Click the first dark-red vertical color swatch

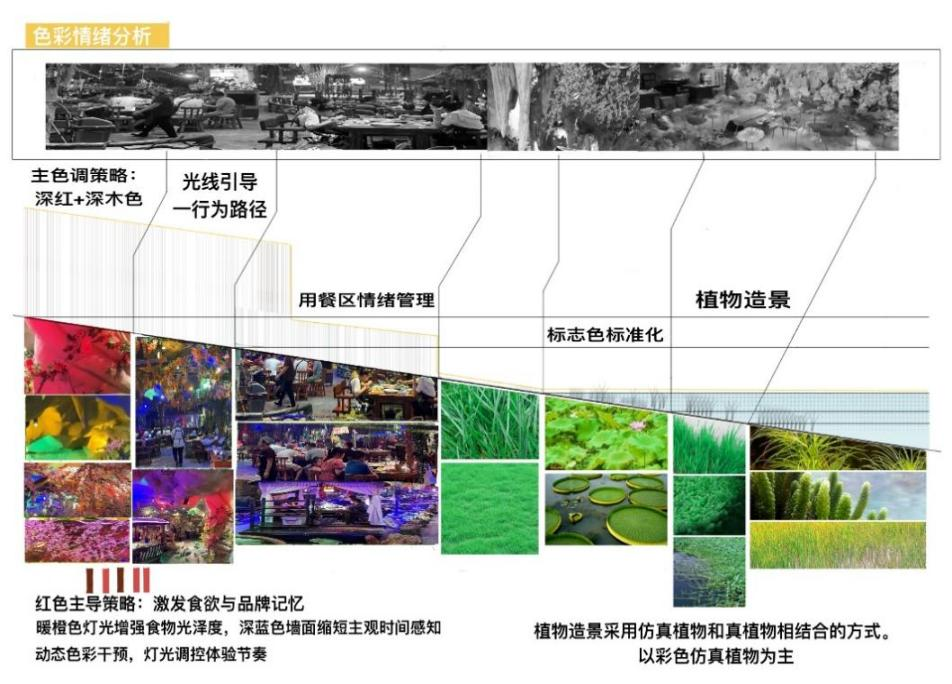coord(90,578)
